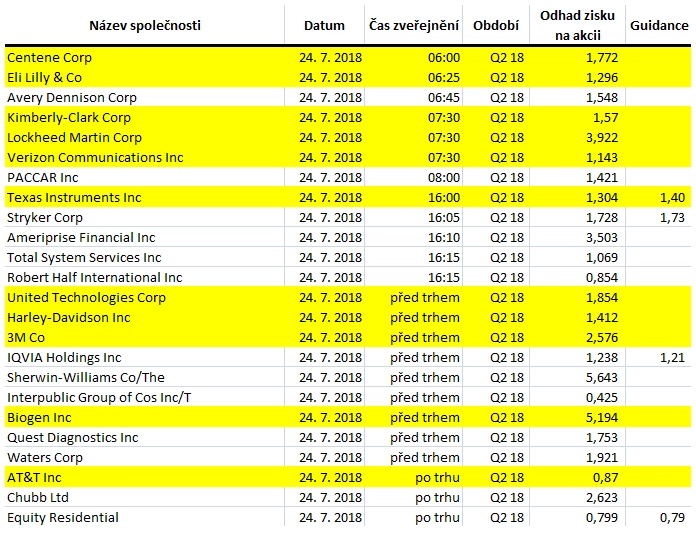The height and width of the screenshot is (533, 696).
Task: Select the 06:25 time for Eli Lilly
Action: [x=444, y=78]
